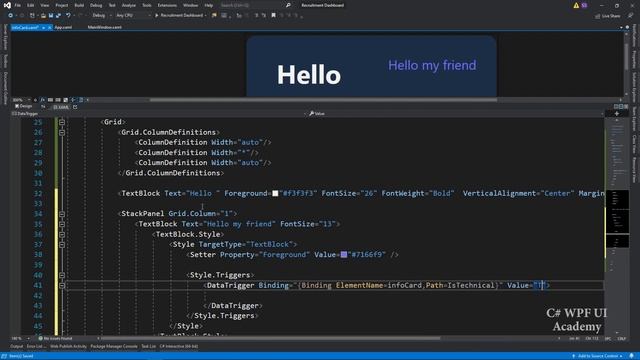
Task: Click the #7166f9 color swatch
Action: coord(344,255)
